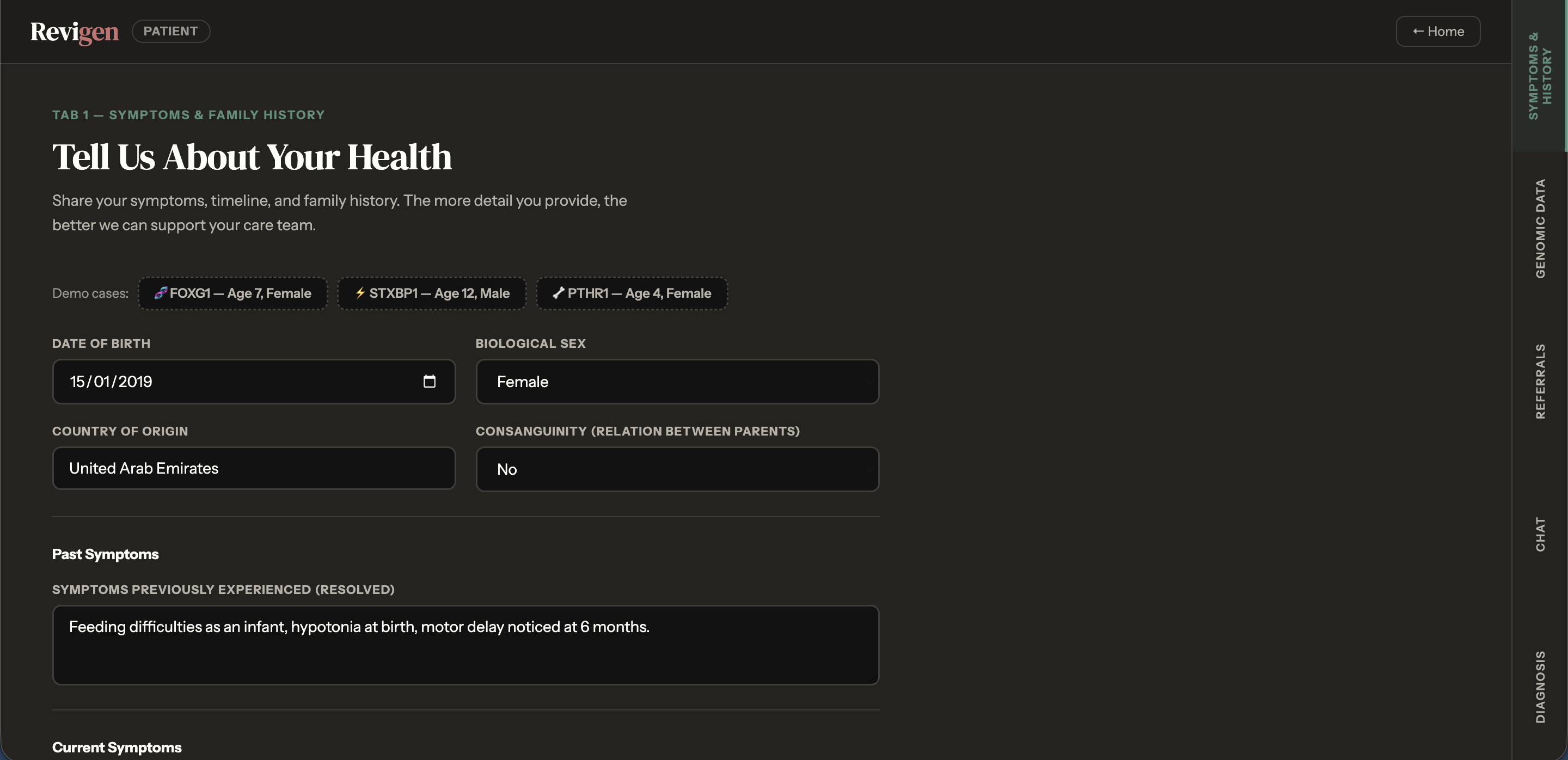The width and height of the screenshot is (1568, 760).
Task: Click the bone icon on PTHR1 demo case
Action: 558,293
